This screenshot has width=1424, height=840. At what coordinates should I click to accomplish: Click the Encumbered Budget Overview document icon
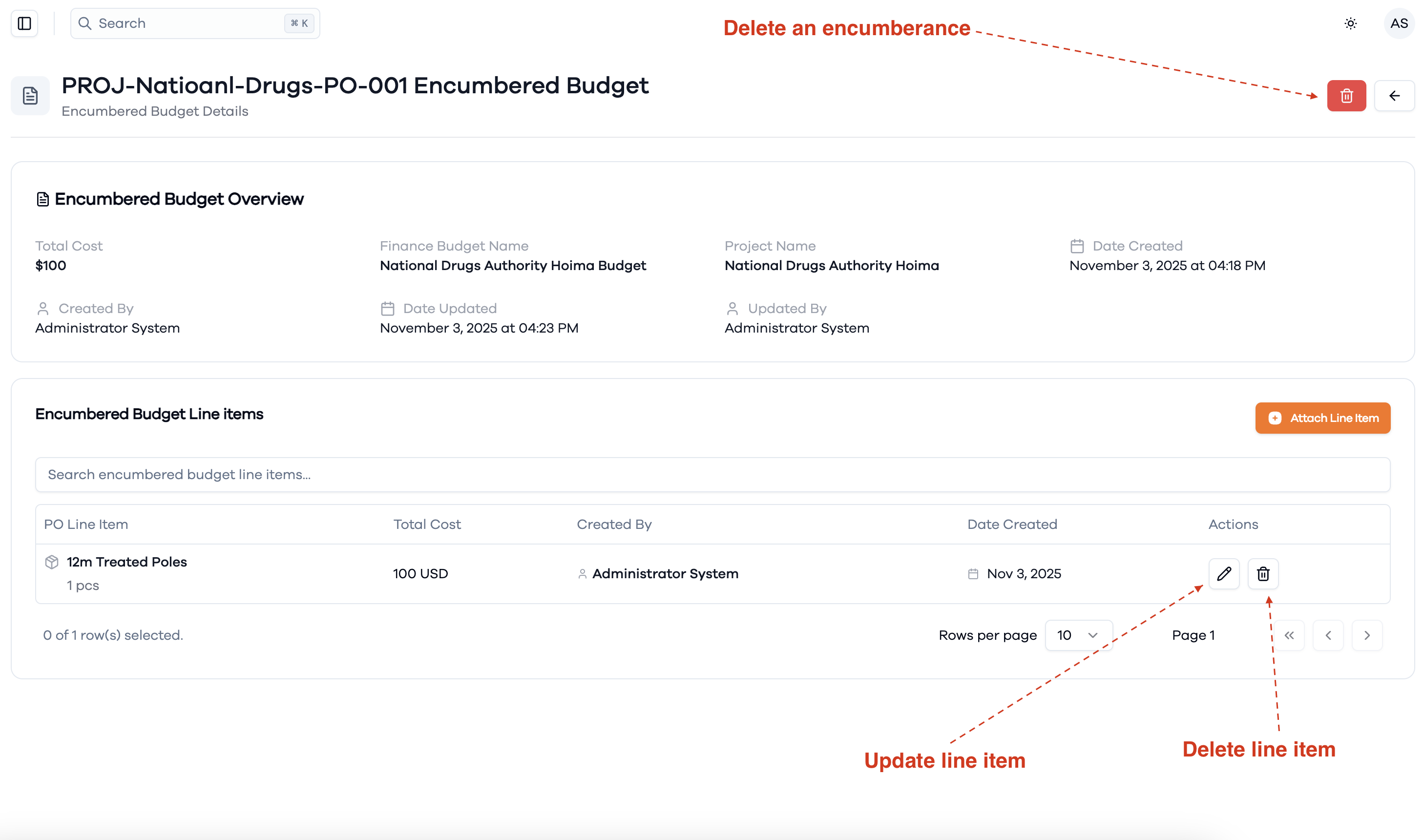point(42,199)
